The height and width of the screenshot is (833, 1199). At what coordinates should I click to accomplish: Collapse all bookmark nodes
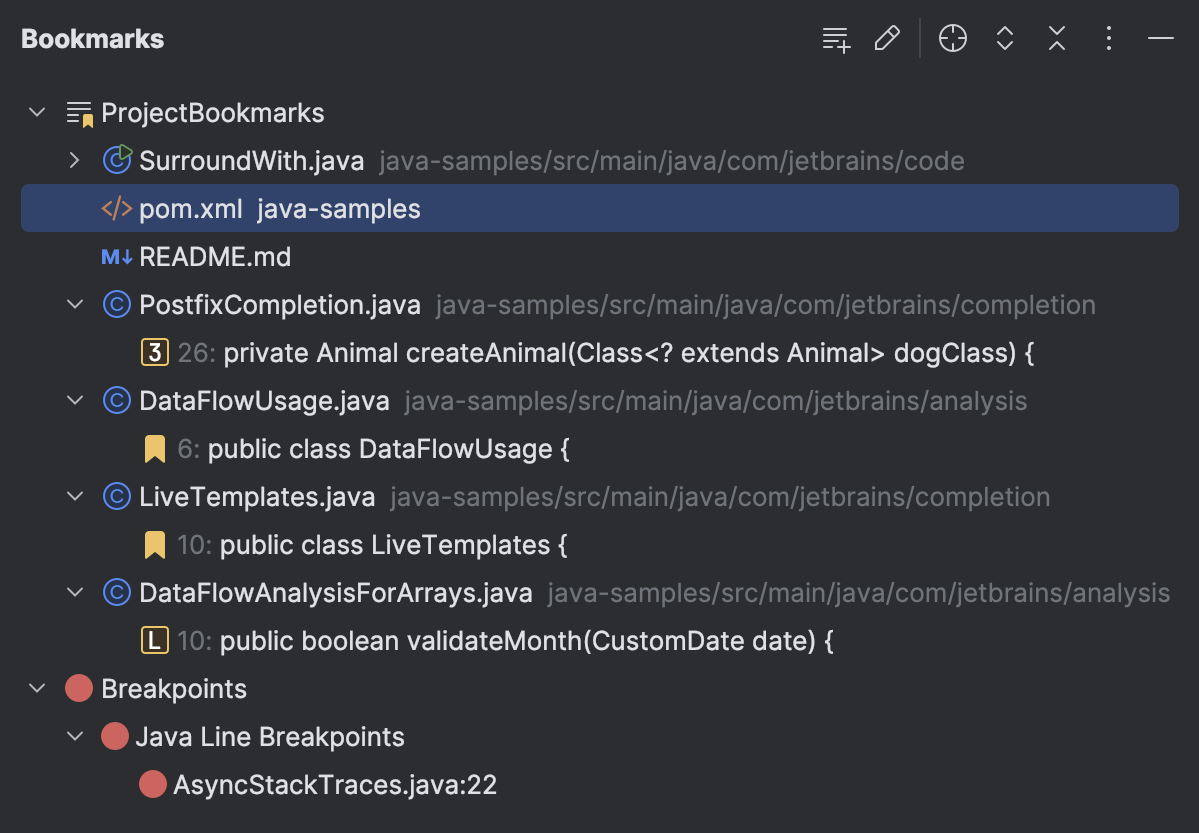pos(1056,38)
